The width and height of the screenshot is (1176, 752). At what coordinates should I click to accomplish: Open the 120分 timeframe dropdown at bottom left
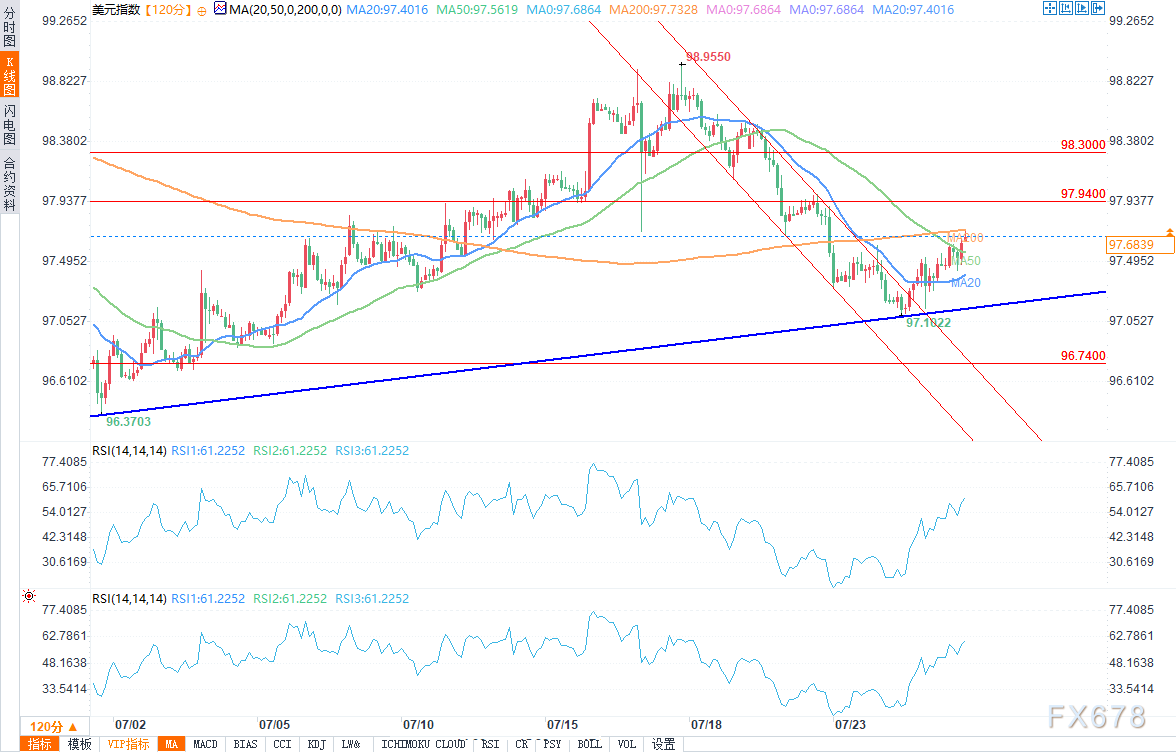pos(54,727)
